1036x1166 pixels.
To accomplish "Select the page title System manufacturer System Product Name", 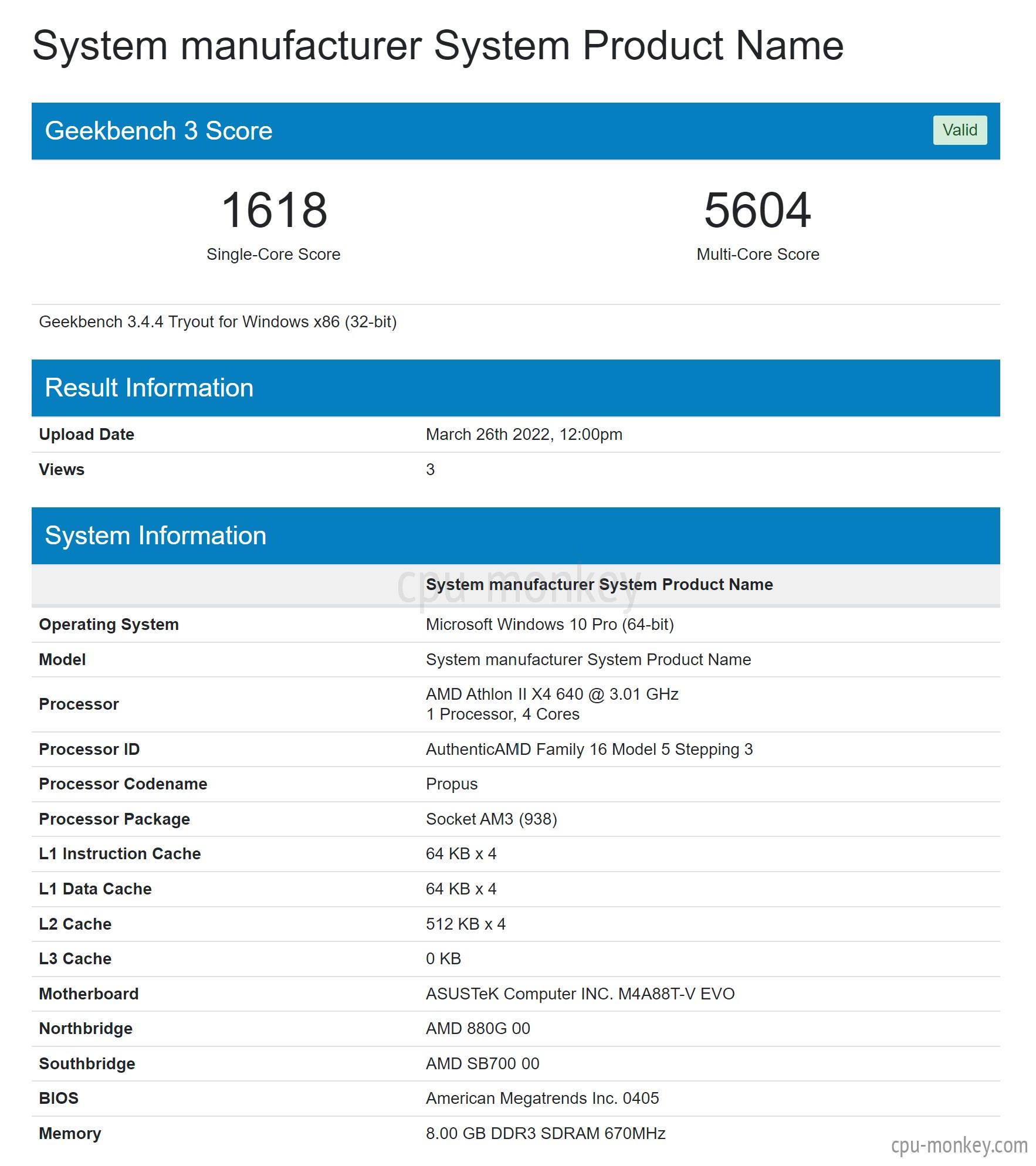I will click(438, 46).
